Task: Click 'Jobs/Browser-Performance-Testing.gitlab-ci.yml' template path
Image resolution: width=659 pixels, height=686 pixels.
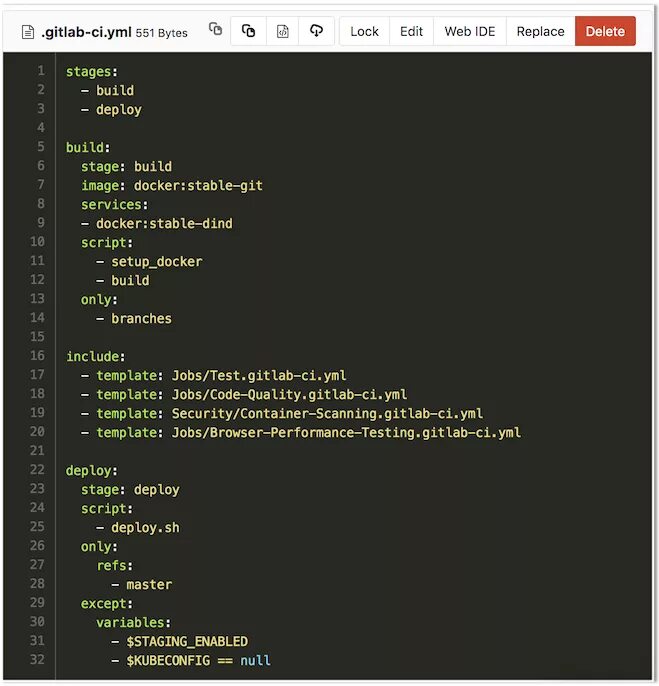Action: coord(346,433)
